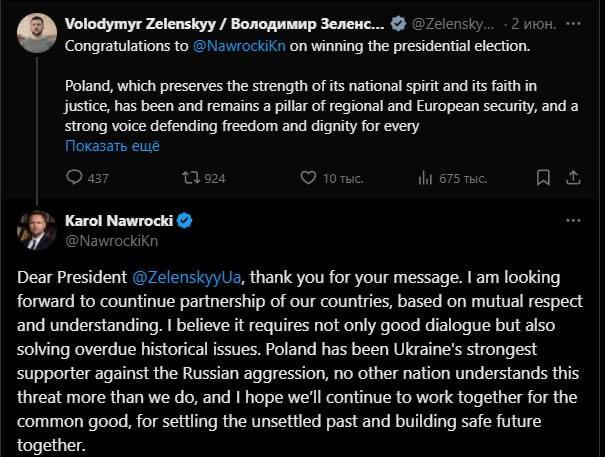605x457 pixels.
Task: Open Volodymyr Zelenskyy's profile via display name
Action: pyautogui.click(x=224, y=22)
